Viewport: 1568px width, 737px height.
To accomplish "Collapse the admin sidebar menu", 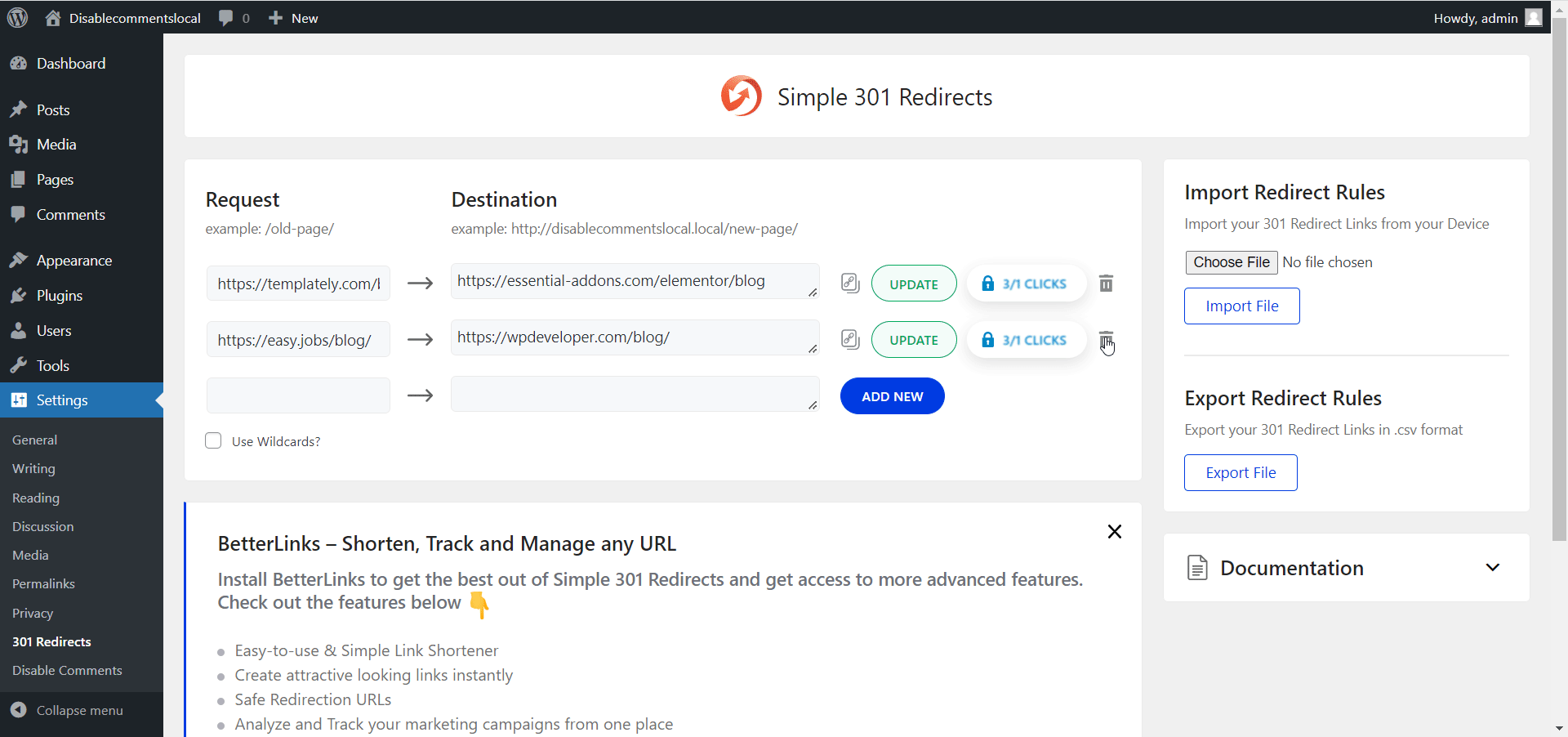I will (x=68, y=710).
